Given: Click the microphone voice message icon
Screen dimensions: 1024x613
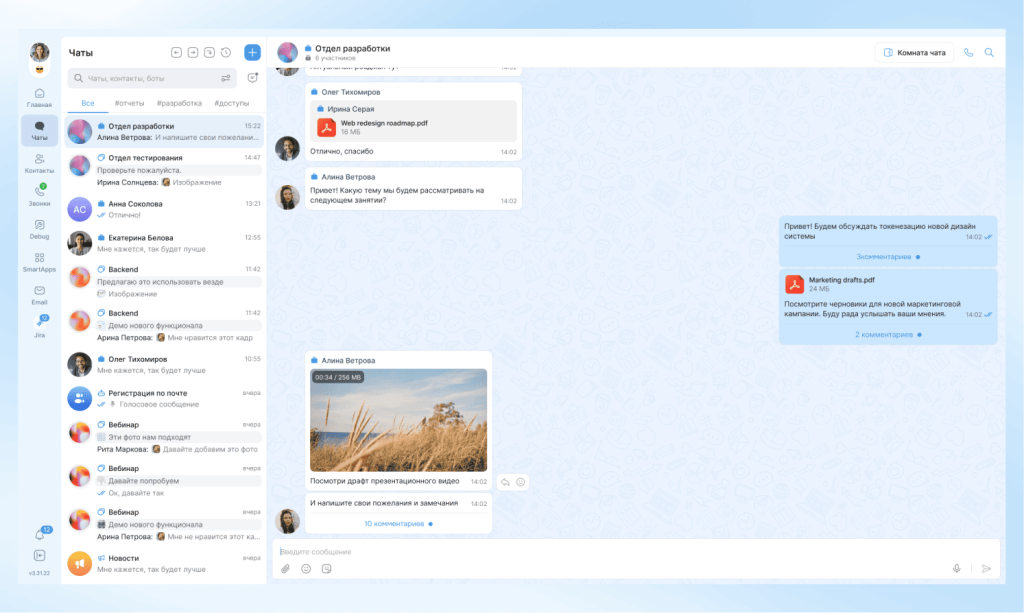Looking at the screenshot, I should tap(956, 568).
